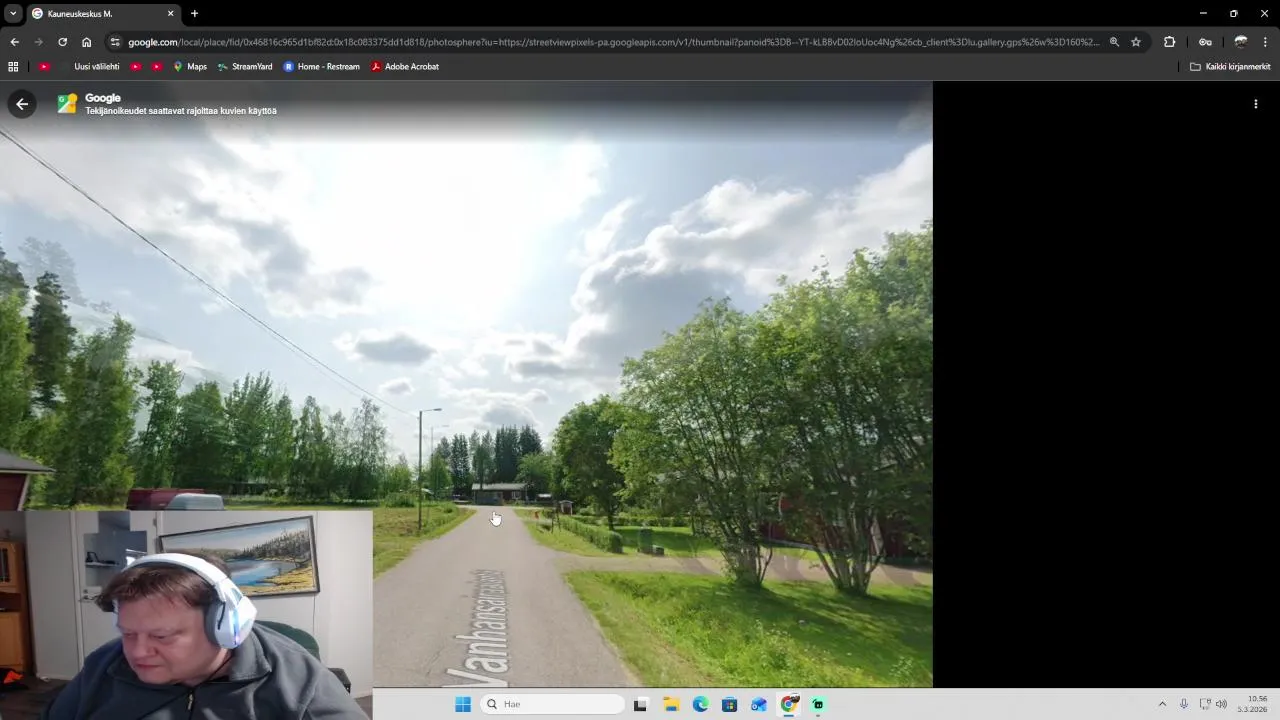Open the Maps bookmark
This screenshot has width=1280, height=720.
coord(190,67)
